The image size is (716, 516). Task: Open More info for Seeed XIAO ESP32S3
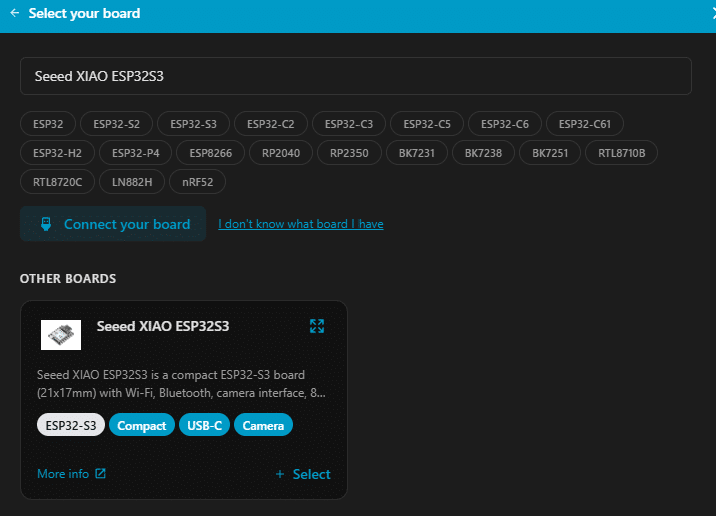click(72, 474)
